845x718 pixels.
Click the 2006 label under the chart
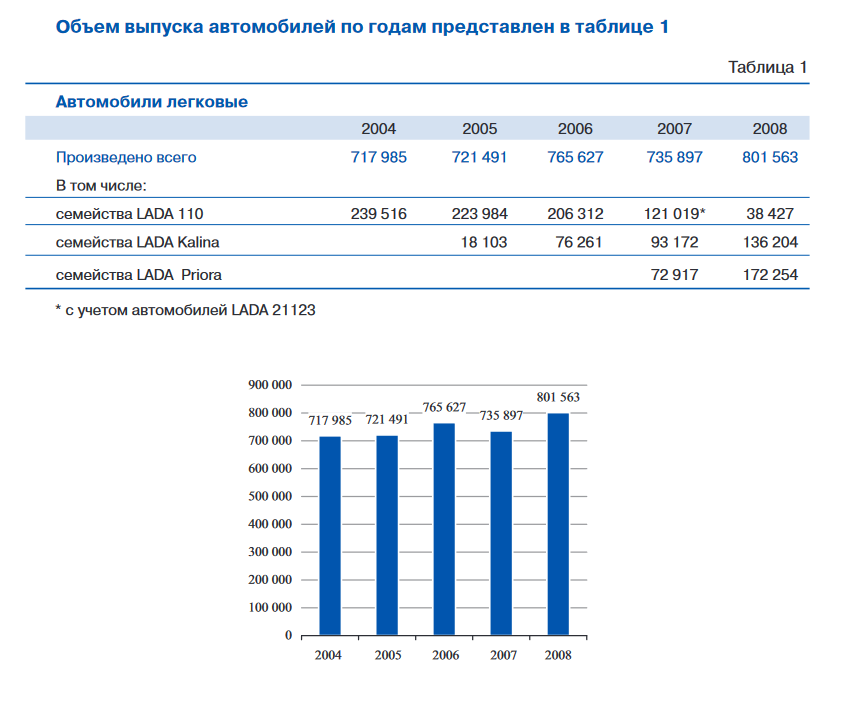pos(446,655)
